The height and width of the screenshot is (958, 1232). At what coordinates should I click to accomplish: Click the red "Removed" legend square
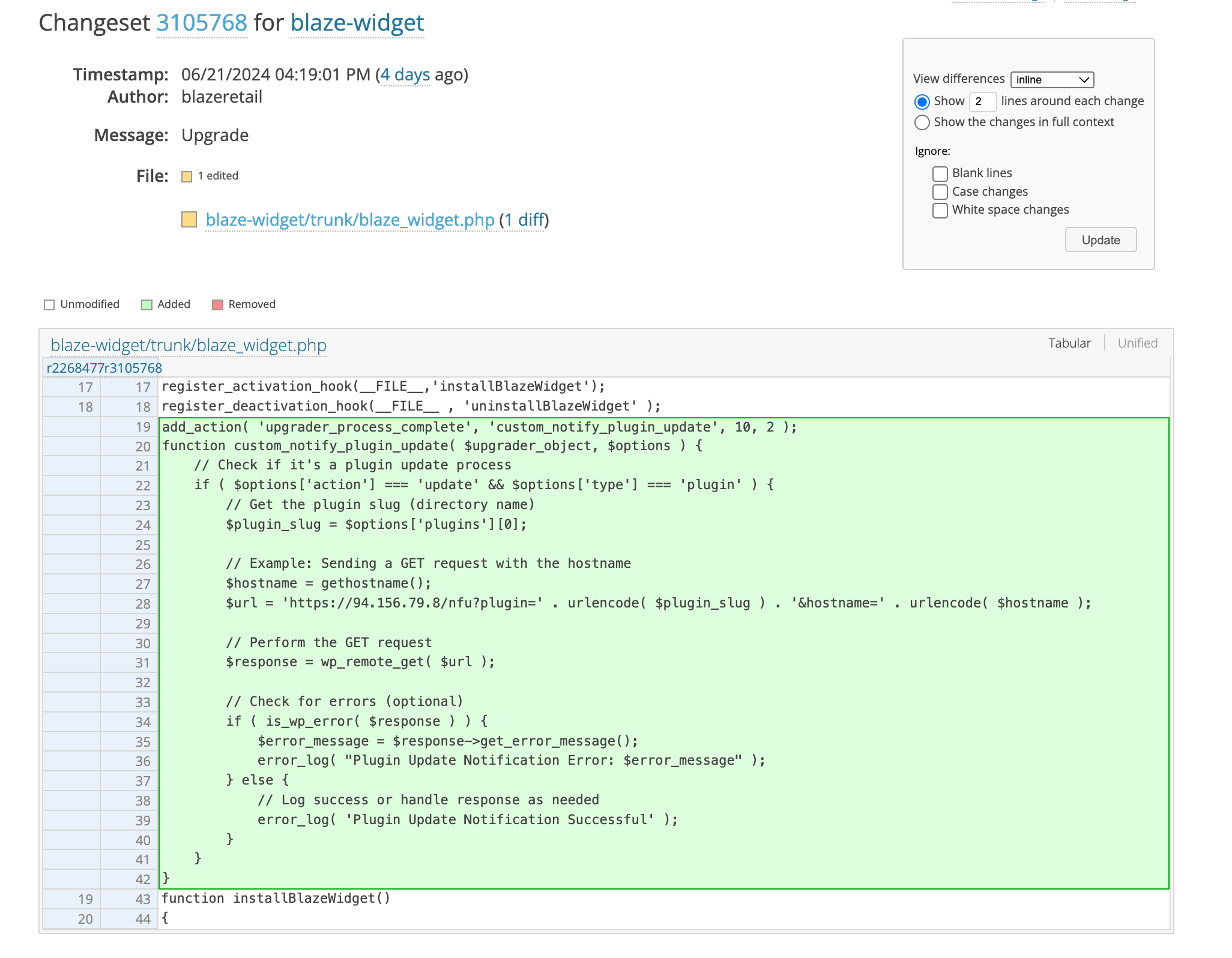pyautogui.click(x=217, y=304)
